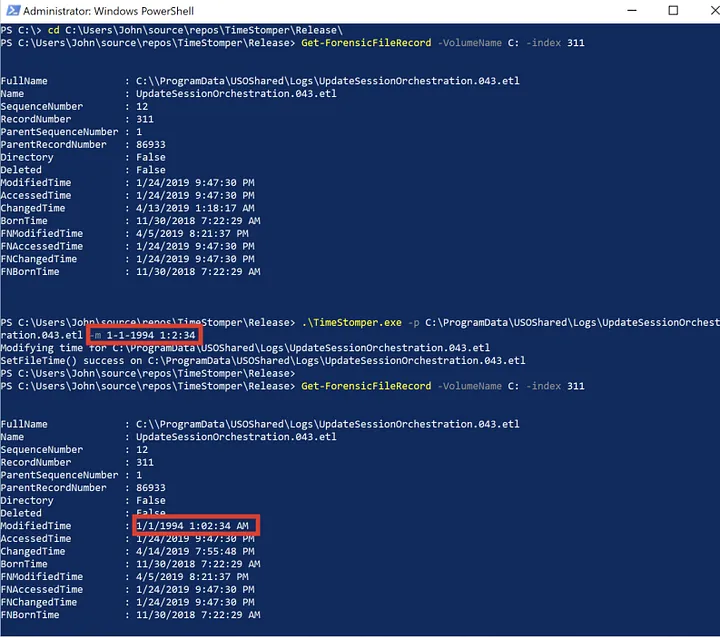Click the red-boxed "-m 1-1-1994 1:2:34" argument
The width and height of the screenshot is (720, 637).
click(x=144, y=334)
